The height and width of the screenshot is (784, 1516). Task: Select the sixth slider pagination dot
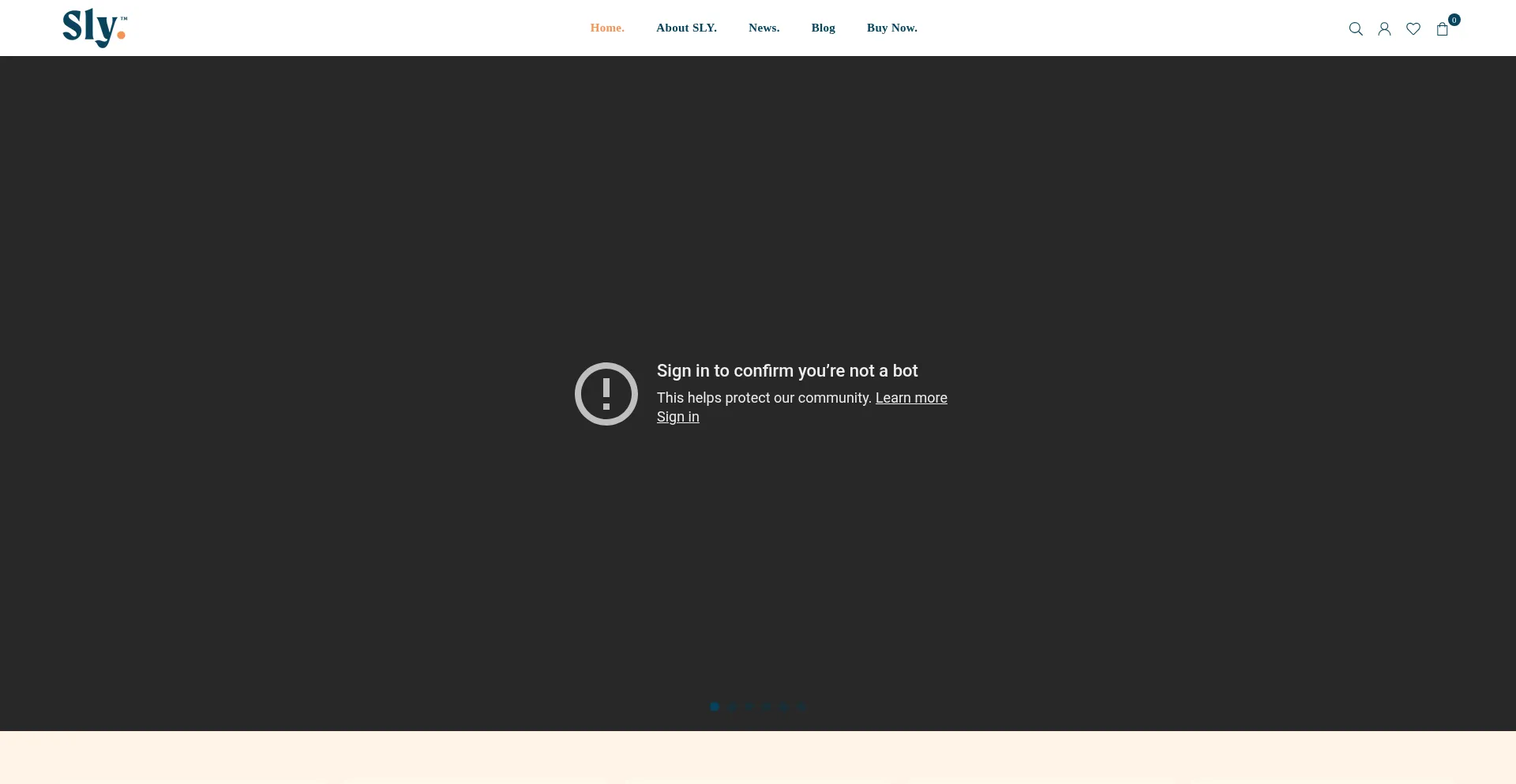801,707
